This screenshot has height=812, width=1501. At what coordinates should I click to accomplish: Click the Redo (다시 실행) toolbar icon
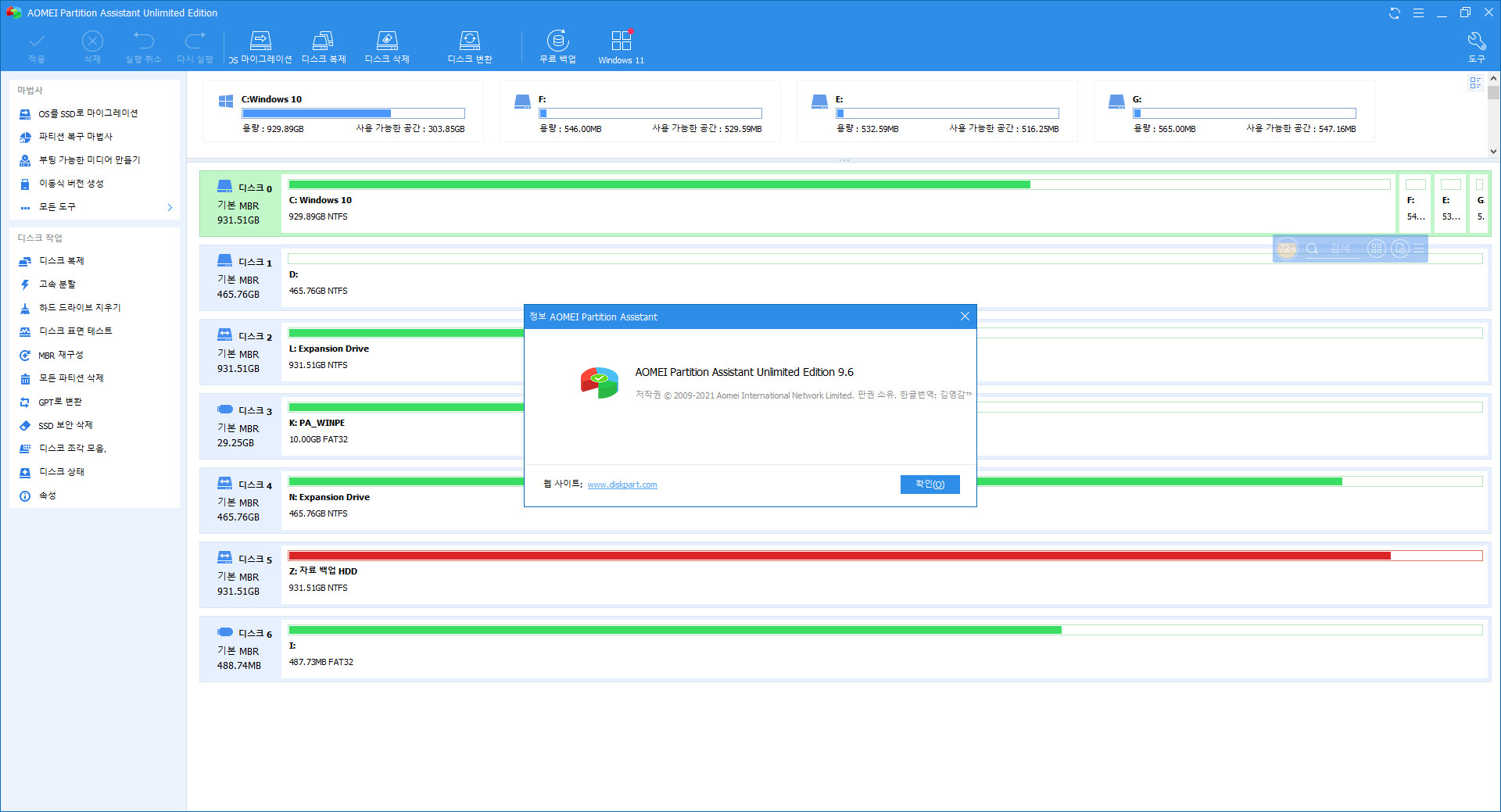[x=195, y=47]
